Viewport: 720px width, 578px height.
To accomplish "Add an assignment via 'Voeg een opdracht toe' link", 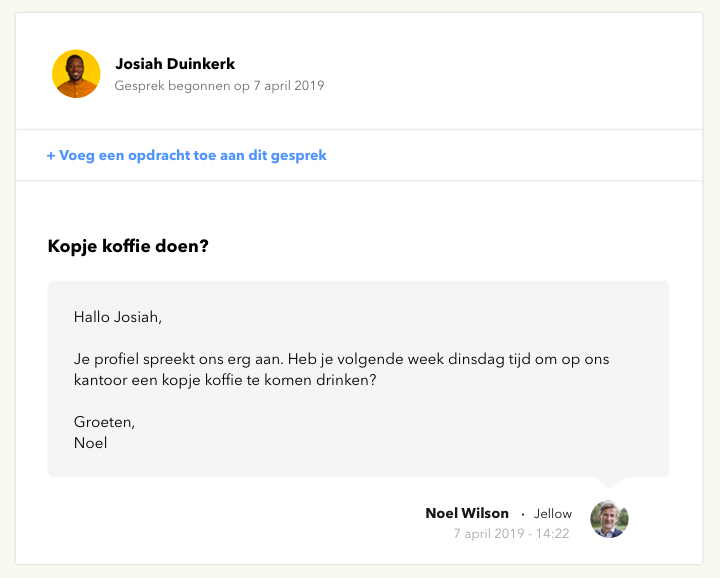I will [x=186, y=155].
